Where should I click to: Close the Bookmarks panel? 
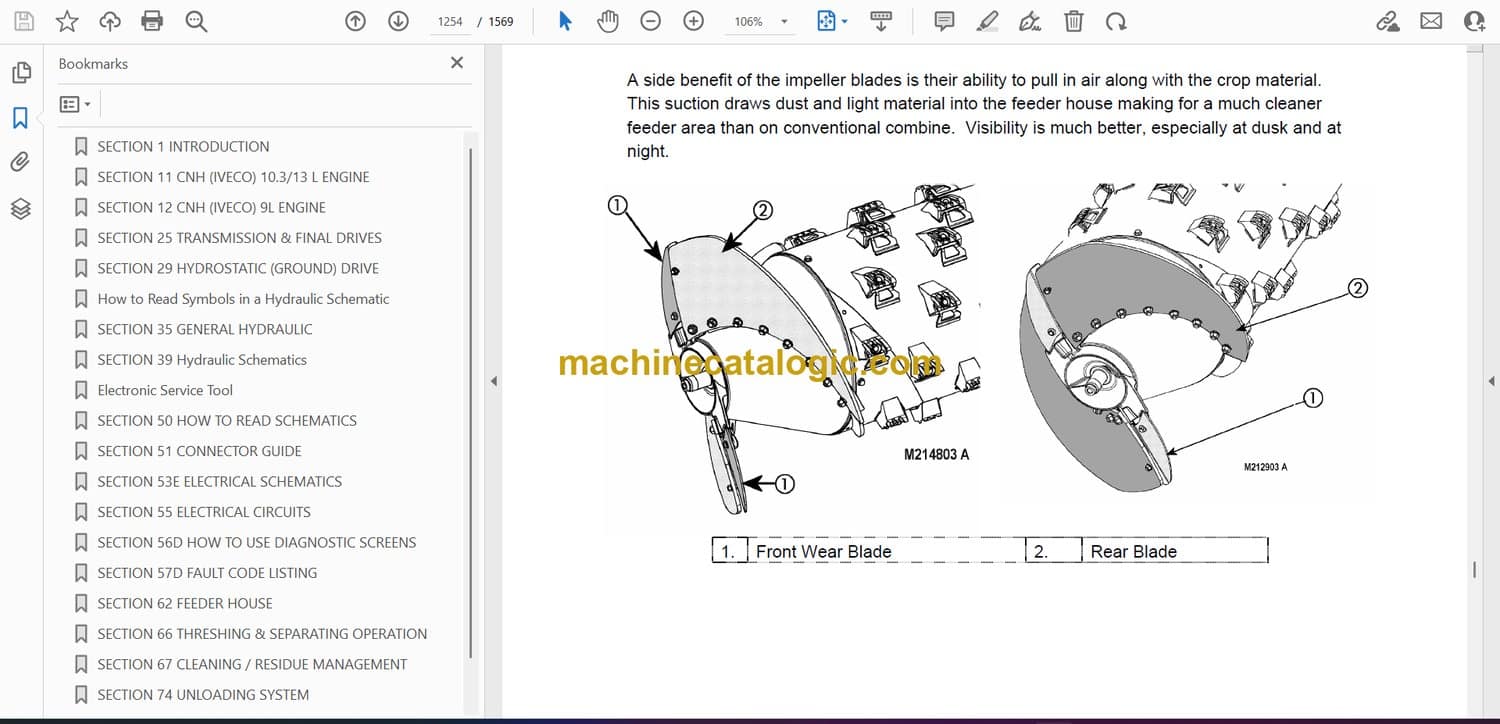pyautogui.click(x=457, y=63)
